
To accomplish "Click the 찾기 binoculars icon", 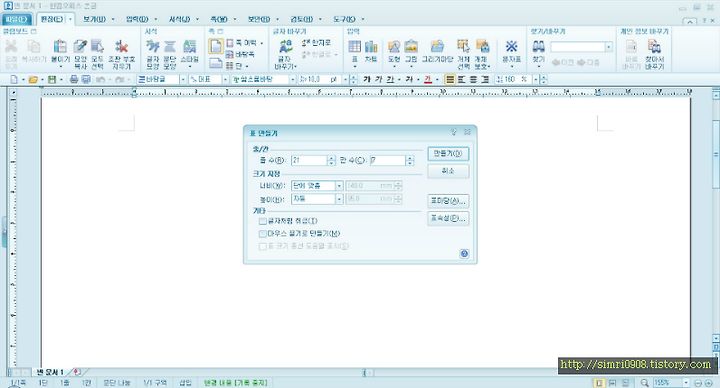I will [x=538, y=46].
